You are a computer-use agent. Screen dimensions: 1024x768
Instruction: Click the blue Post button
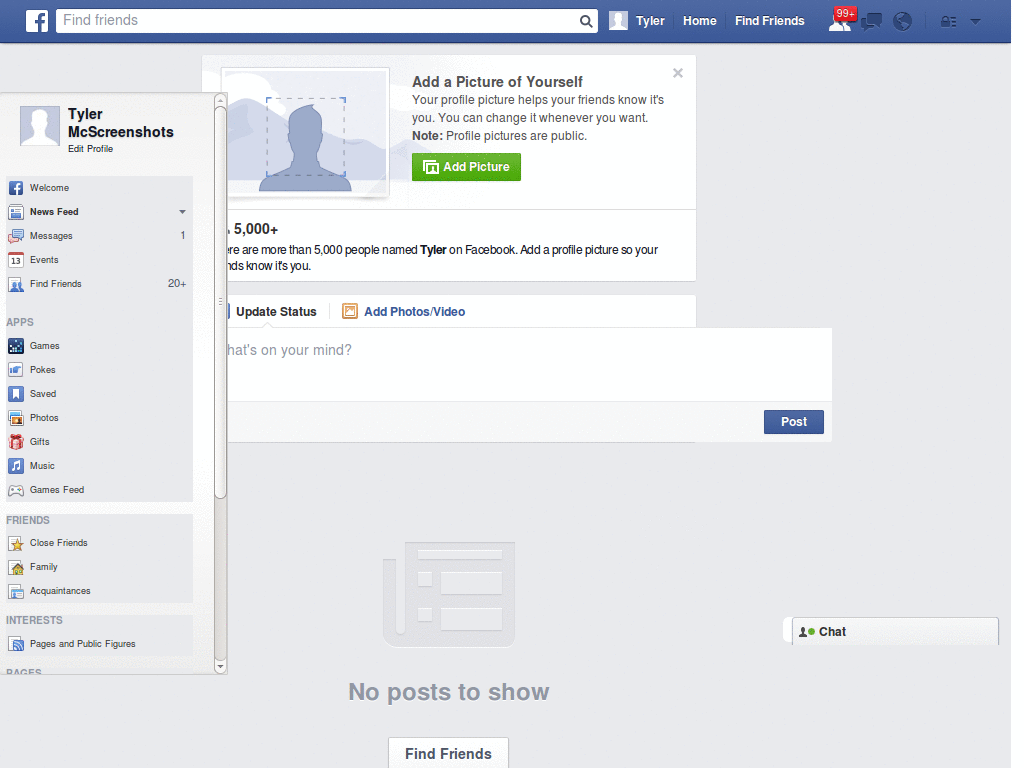(x=793, y=422)
